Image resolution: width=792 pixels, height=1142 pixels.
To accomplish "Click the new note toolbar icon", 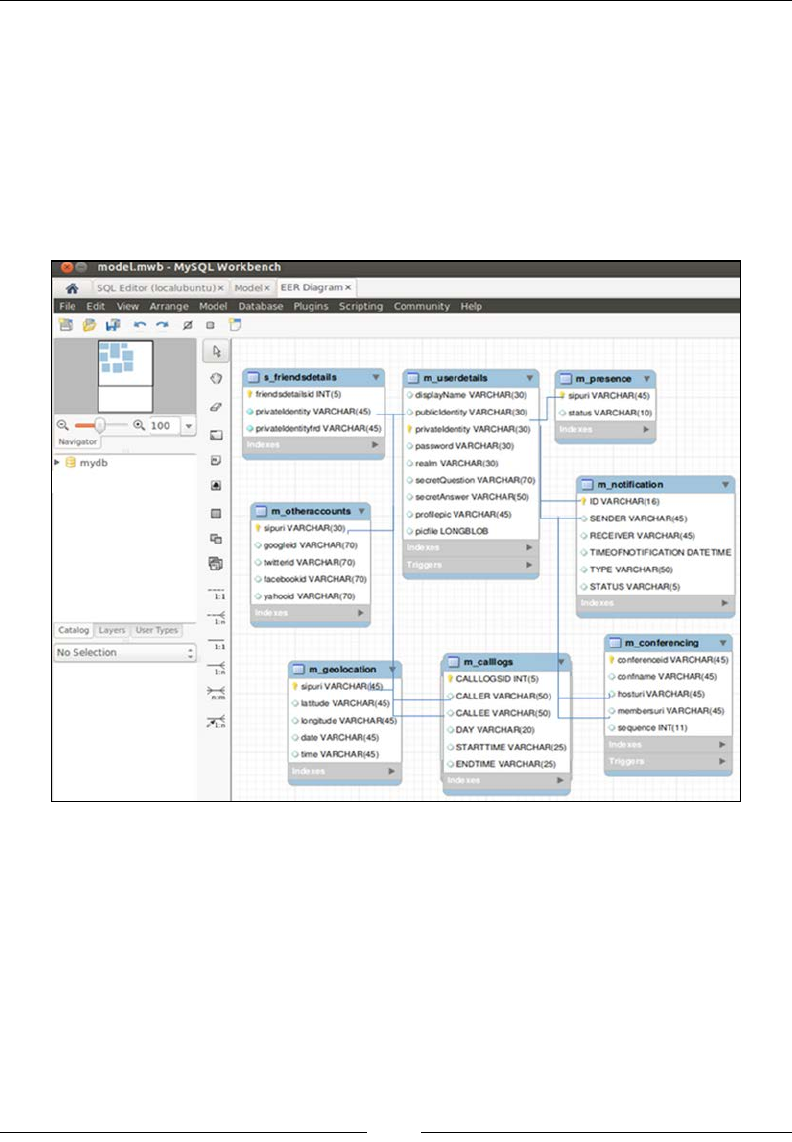I will click(x=235, y=325).
